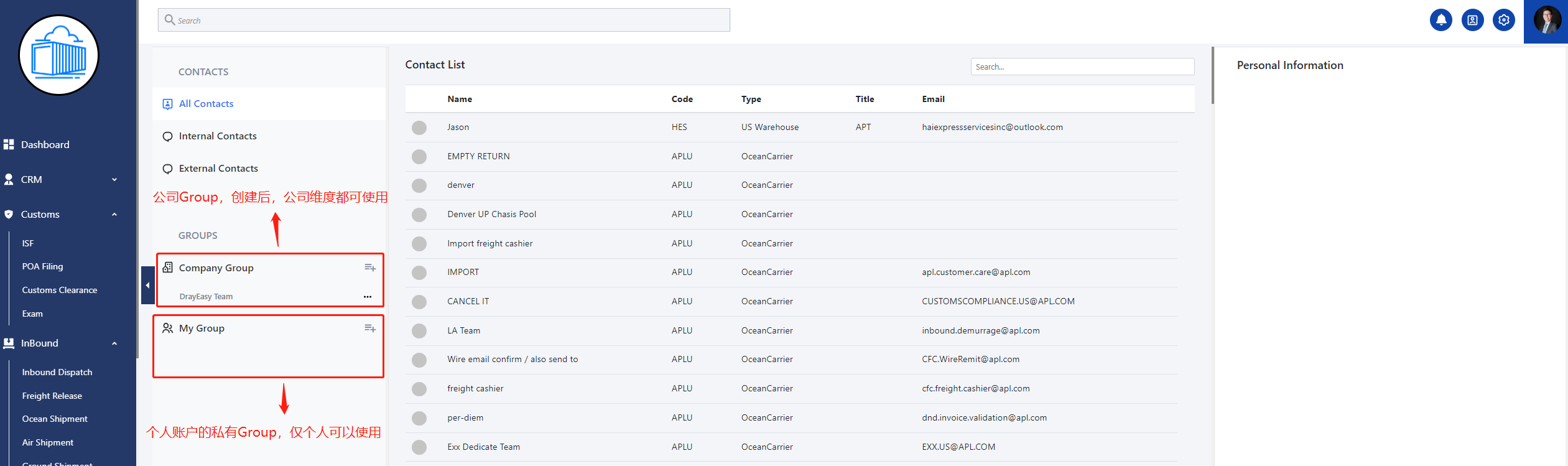Show All Contacts list

point(206,104)
